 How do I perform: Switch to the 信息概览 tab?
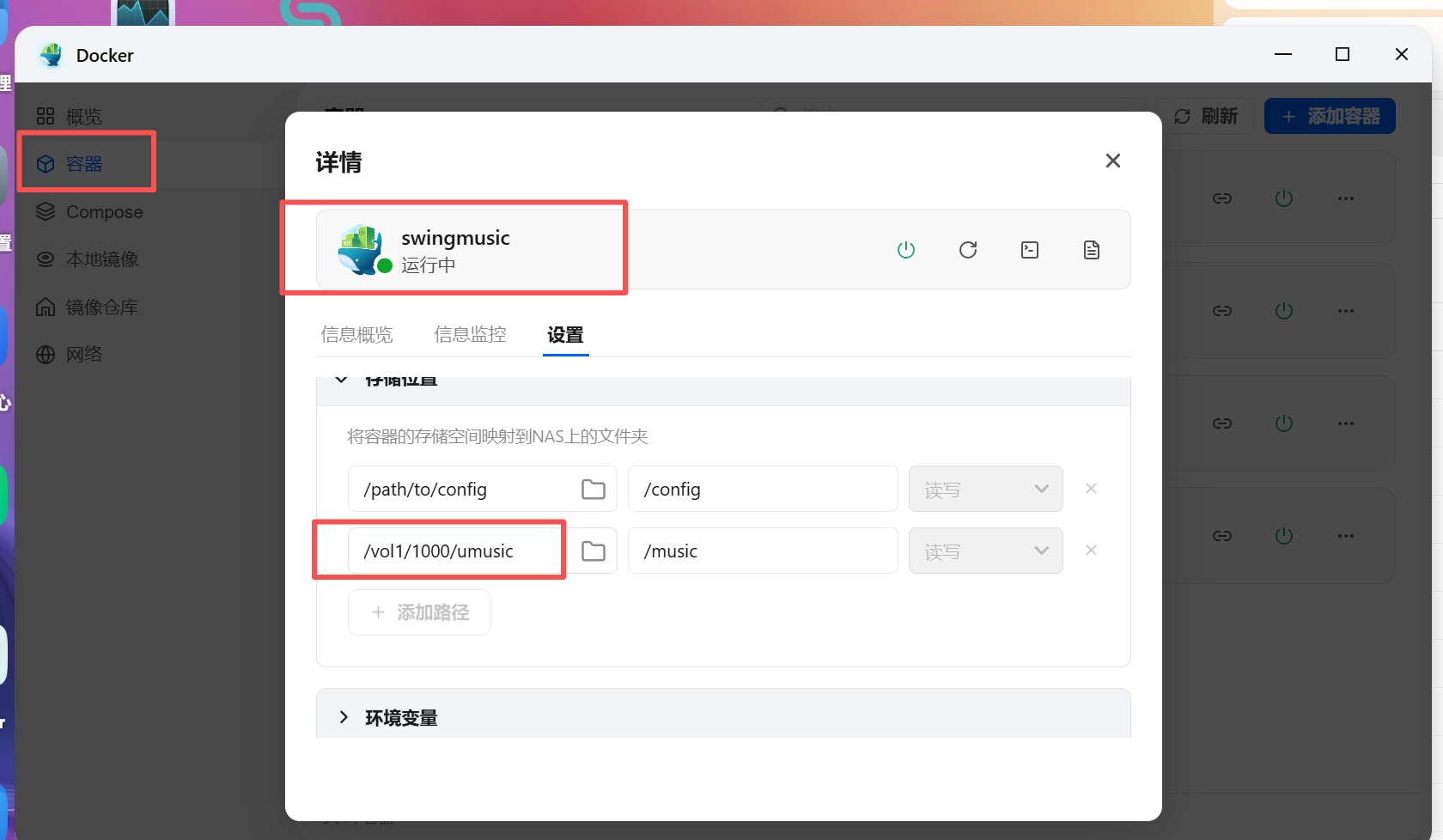(356, 335)
